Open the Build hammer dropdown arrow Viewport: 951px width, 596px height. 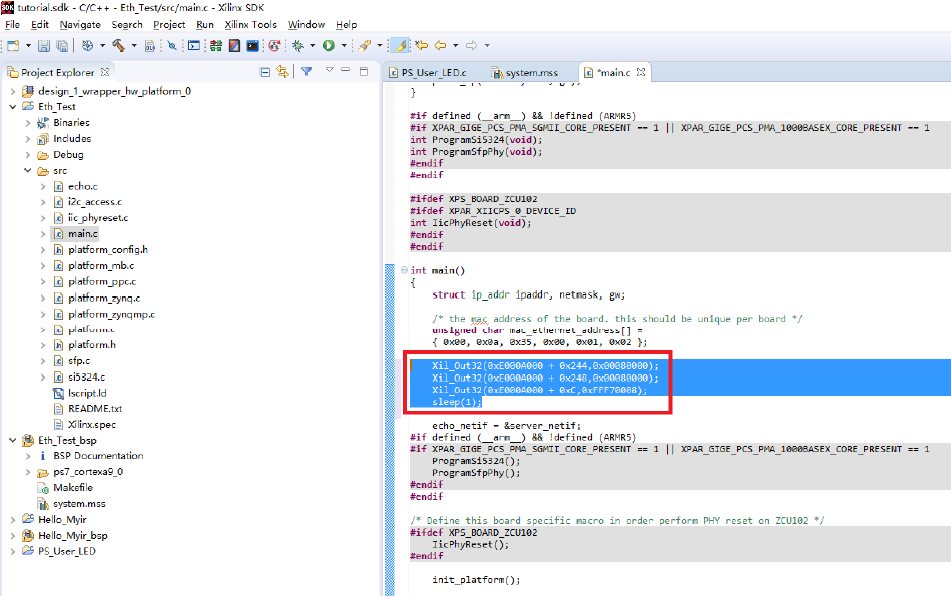pos(134,46)
